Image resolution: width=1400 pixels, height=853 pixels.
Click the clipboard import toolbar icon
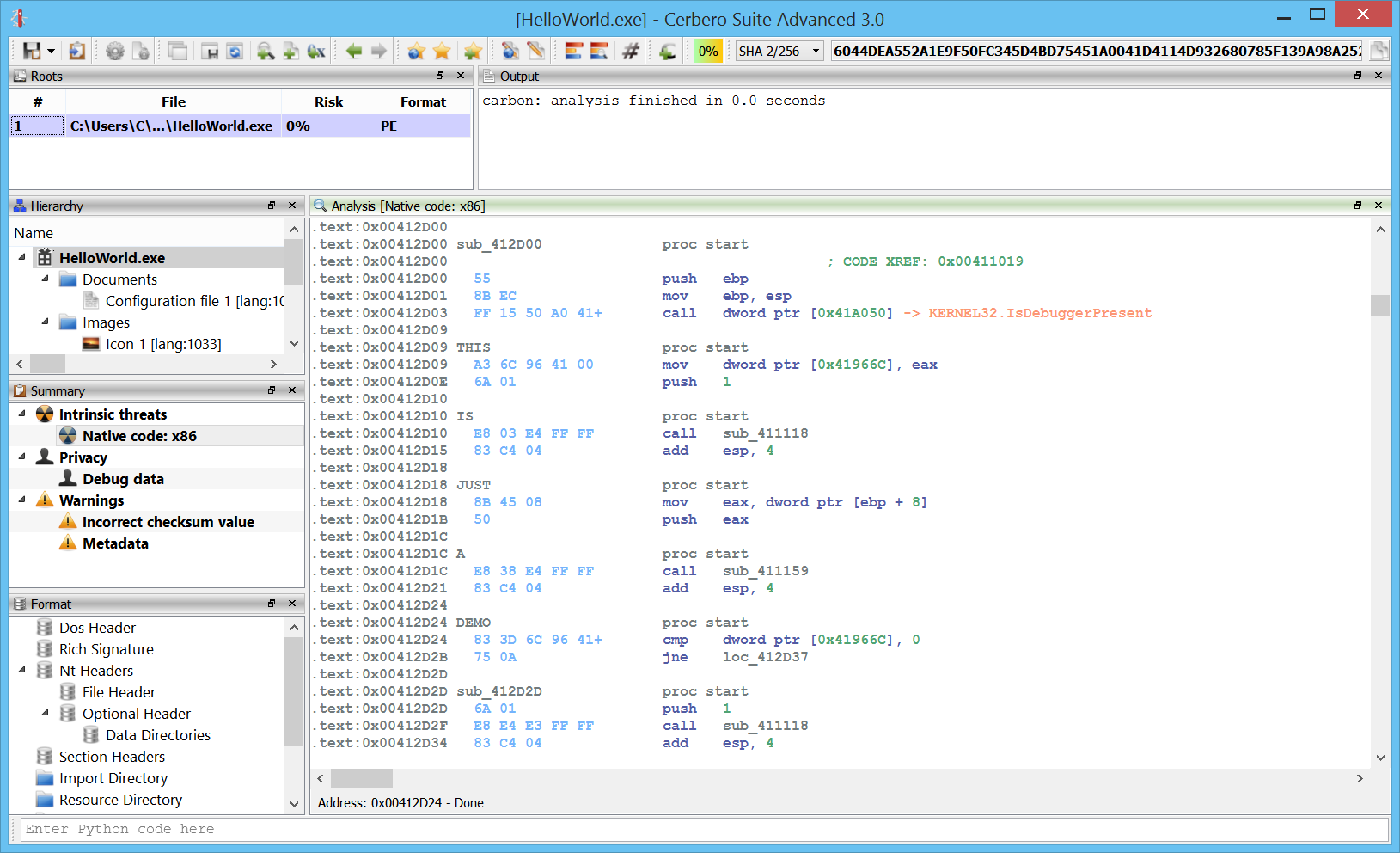(x=76, y=51)
